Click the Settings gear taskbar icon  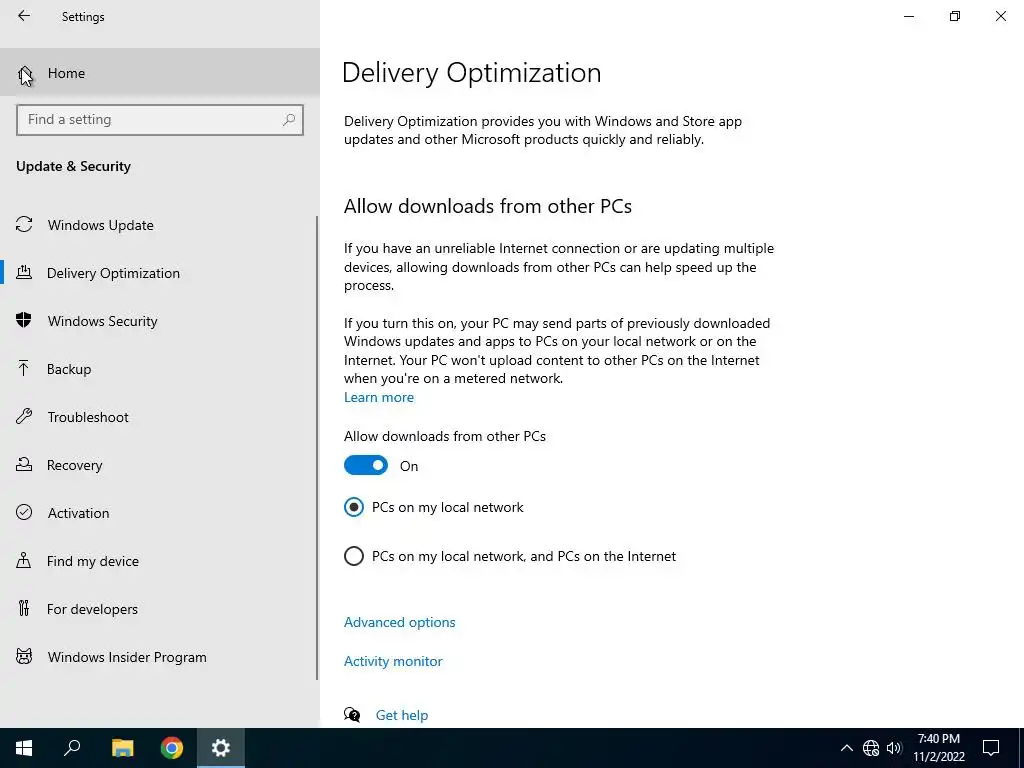pos(221,748)
